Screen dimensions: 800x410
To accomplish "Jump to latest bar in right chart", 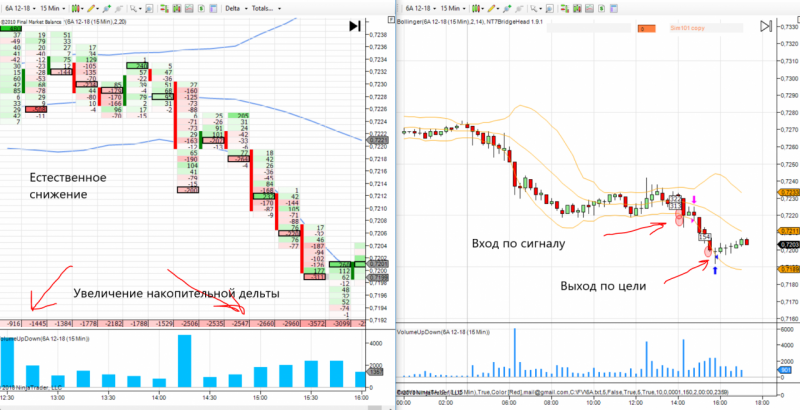I will click(x=766, y=27).
